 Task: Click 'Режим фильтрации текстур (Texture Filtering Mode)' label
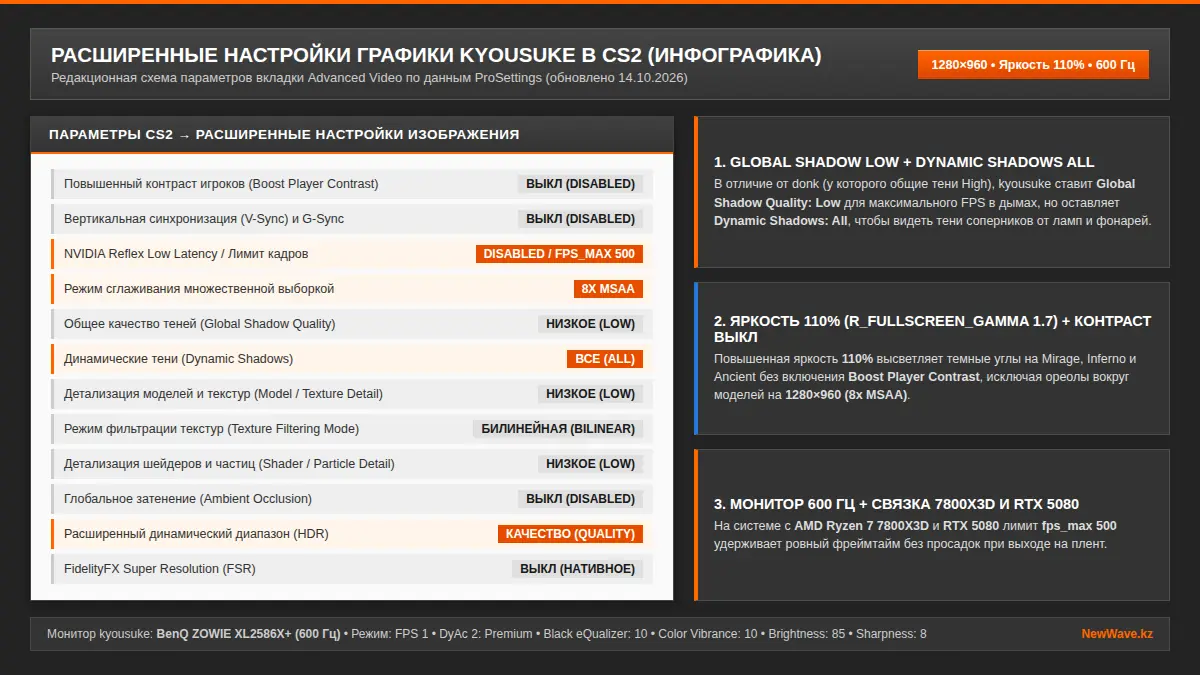(212, 429)
